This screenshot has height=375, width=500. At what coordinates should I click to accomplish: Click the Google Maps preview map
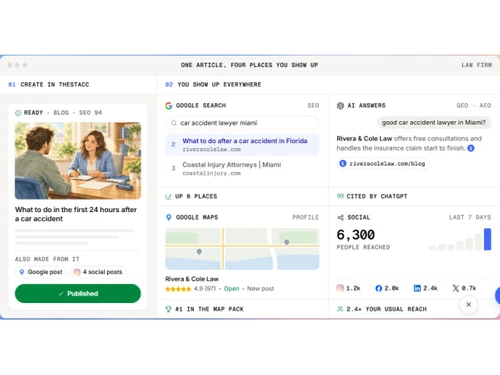coord(242,249)
